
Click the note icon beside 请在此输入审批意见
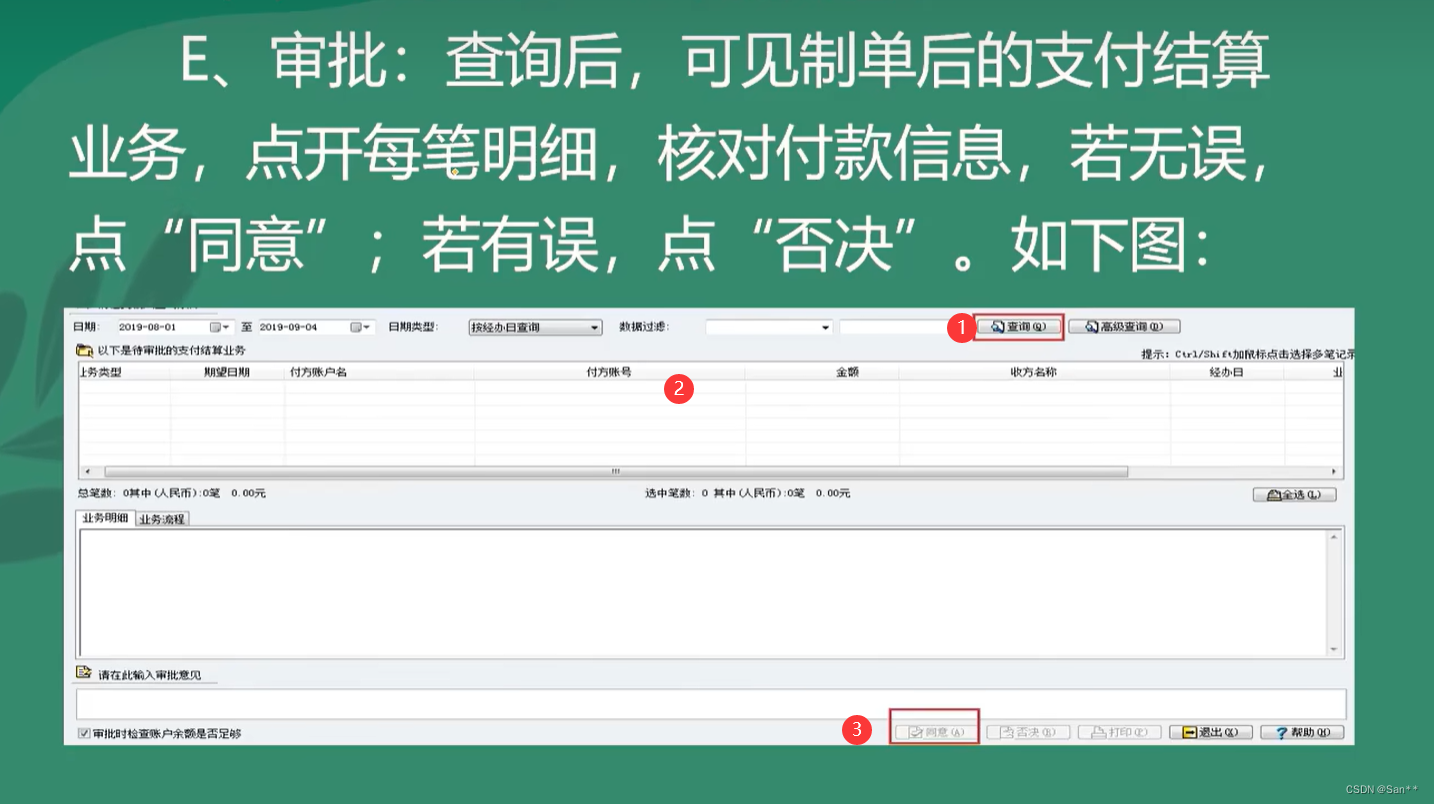pyautogui.click(x=84, y=673)
